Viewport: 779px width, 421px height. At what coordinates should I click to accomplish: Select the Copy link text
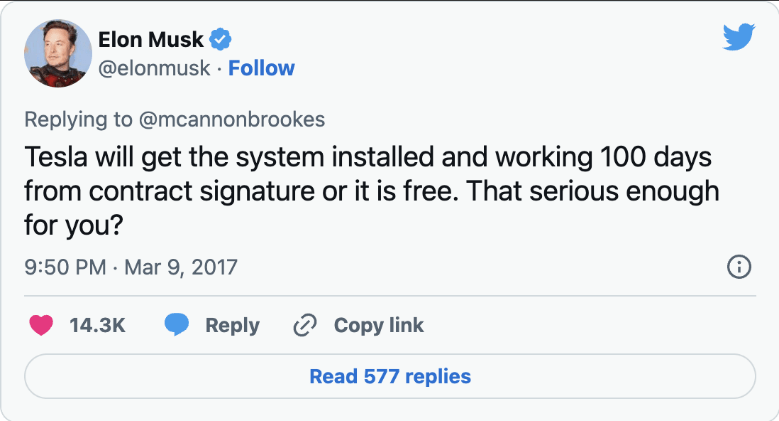pos(379,326)
